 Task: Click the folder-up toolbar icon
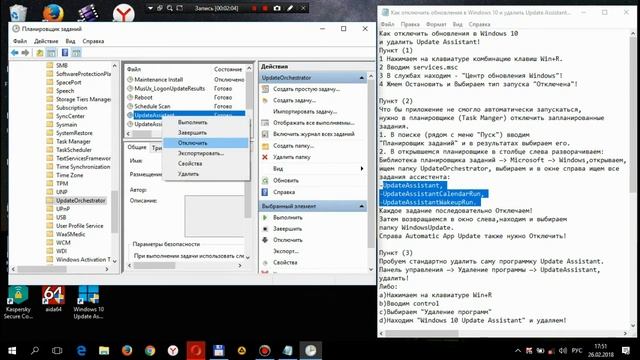(40, 53)
